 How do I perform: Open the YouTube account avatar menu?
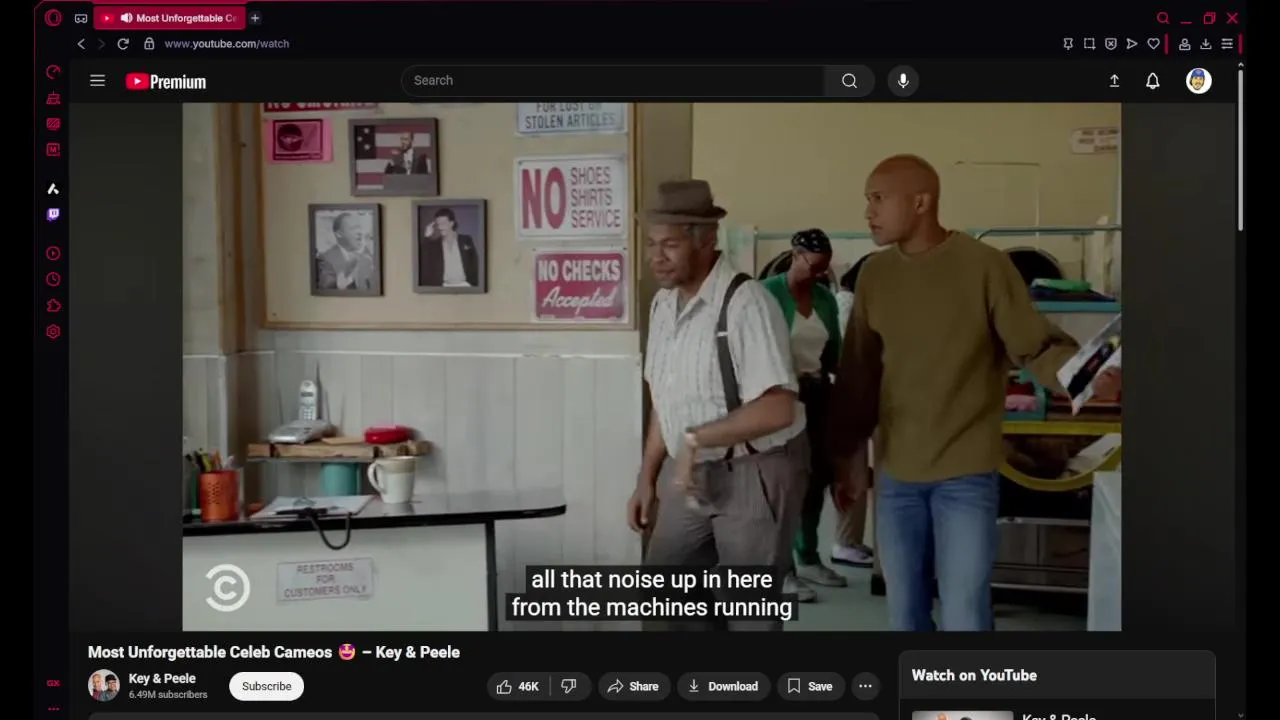click(x=1199, y=81)
